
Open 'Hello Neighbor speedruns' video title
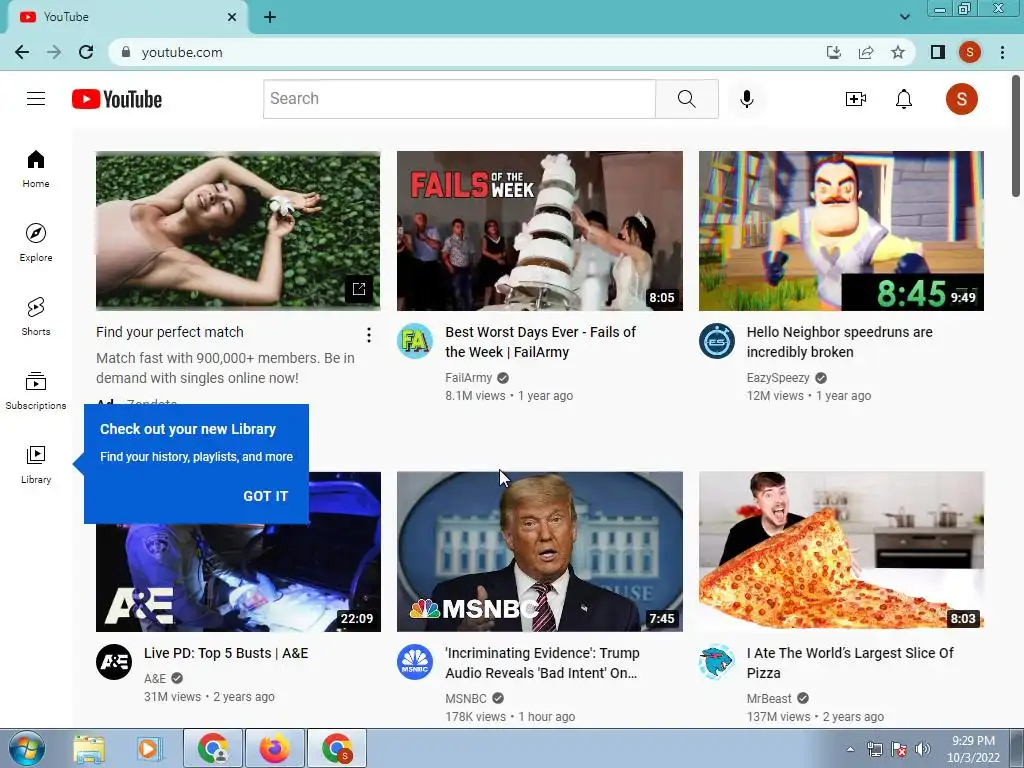pyautogui.click(x=839, y=342)
